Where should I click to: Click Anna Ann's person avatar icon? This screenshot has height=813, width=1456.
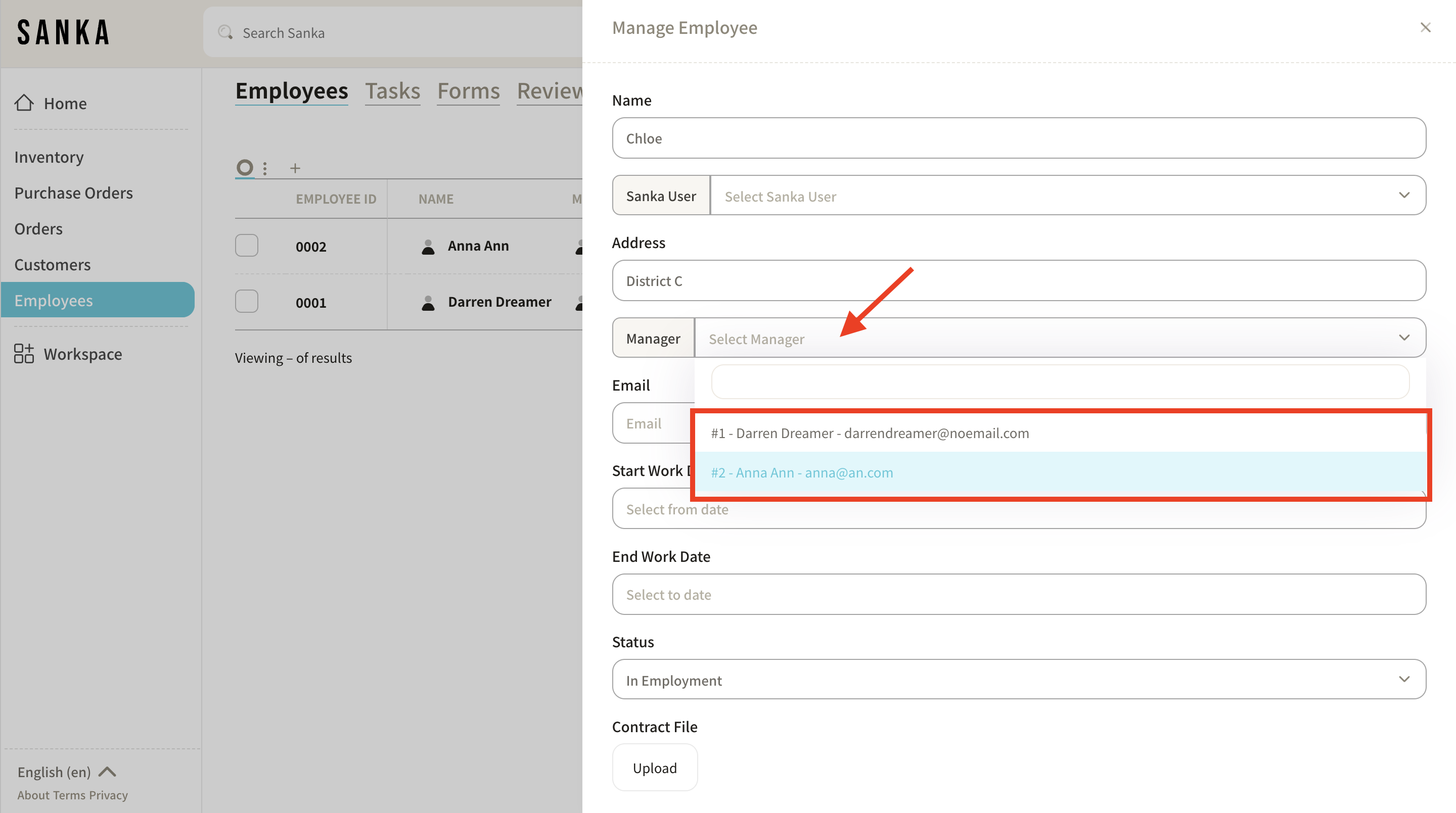[428, 247]
